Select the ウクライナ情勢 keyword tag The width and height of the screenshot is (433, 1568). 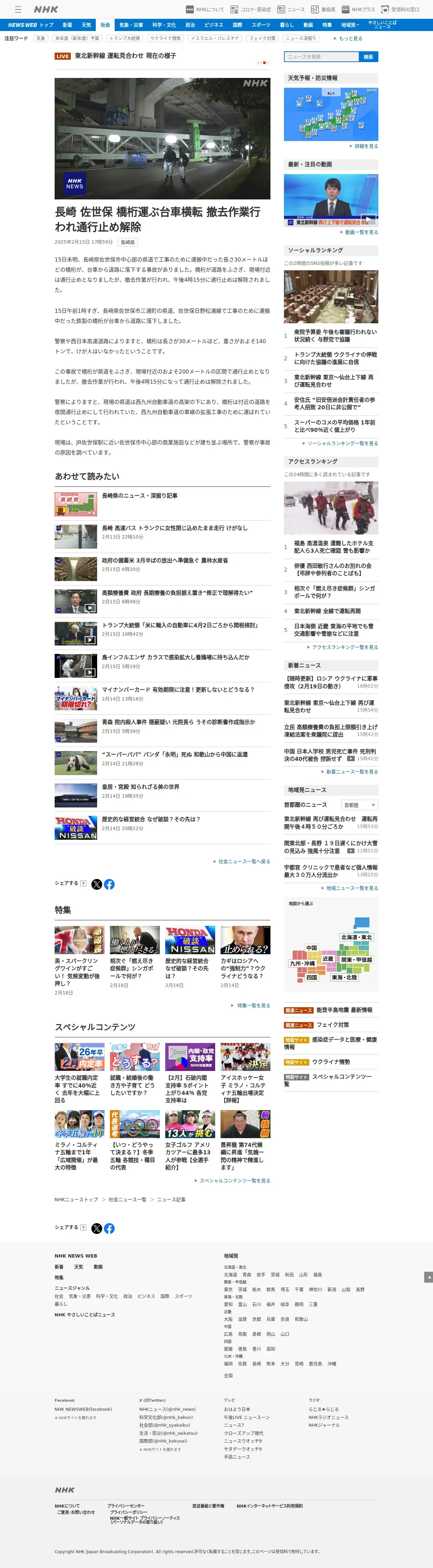tap(166, 38)
